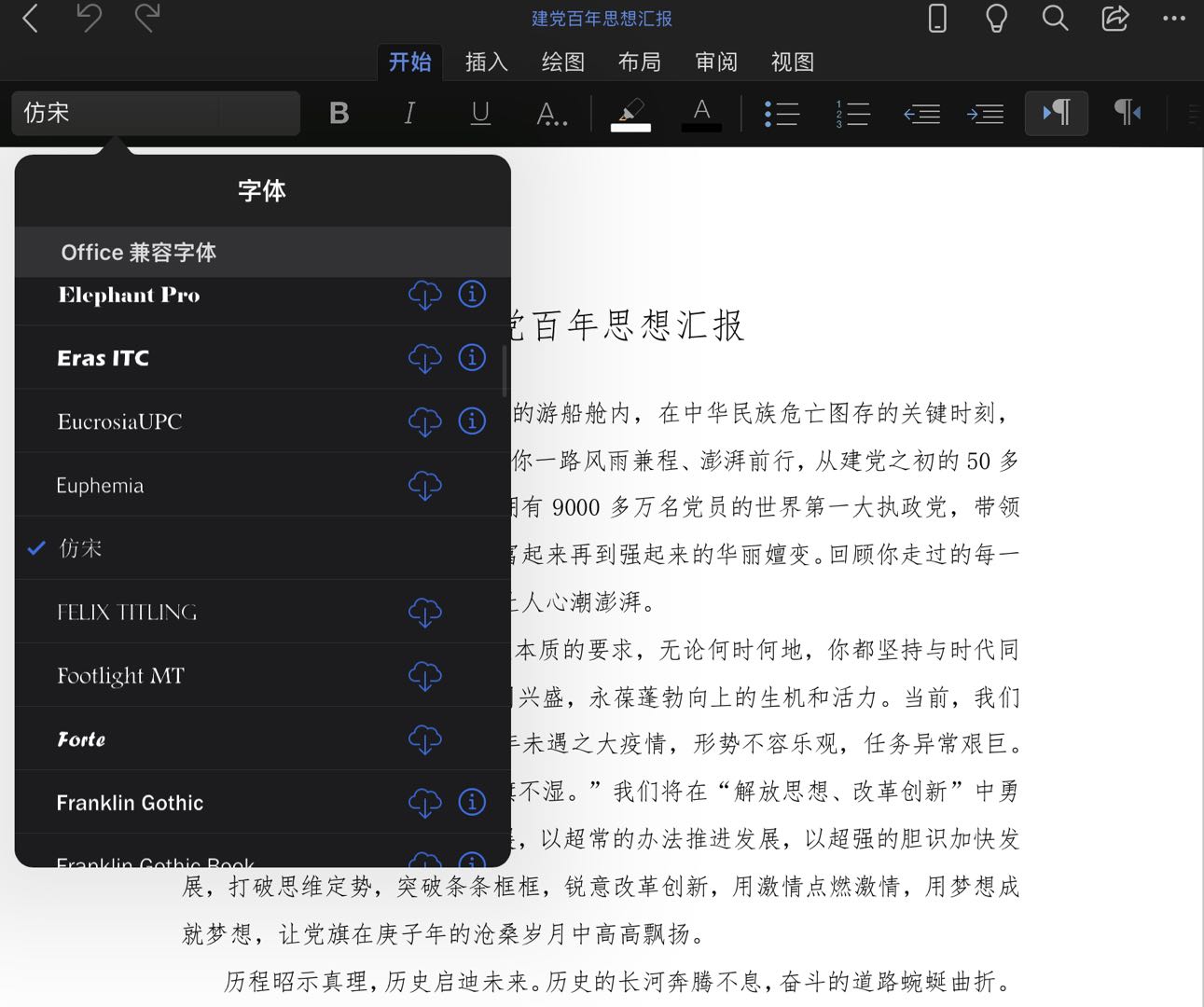Download the EucrosiaUPC font
The height and width of the screenshot is (1007, 1204).
tap(424, 421)
